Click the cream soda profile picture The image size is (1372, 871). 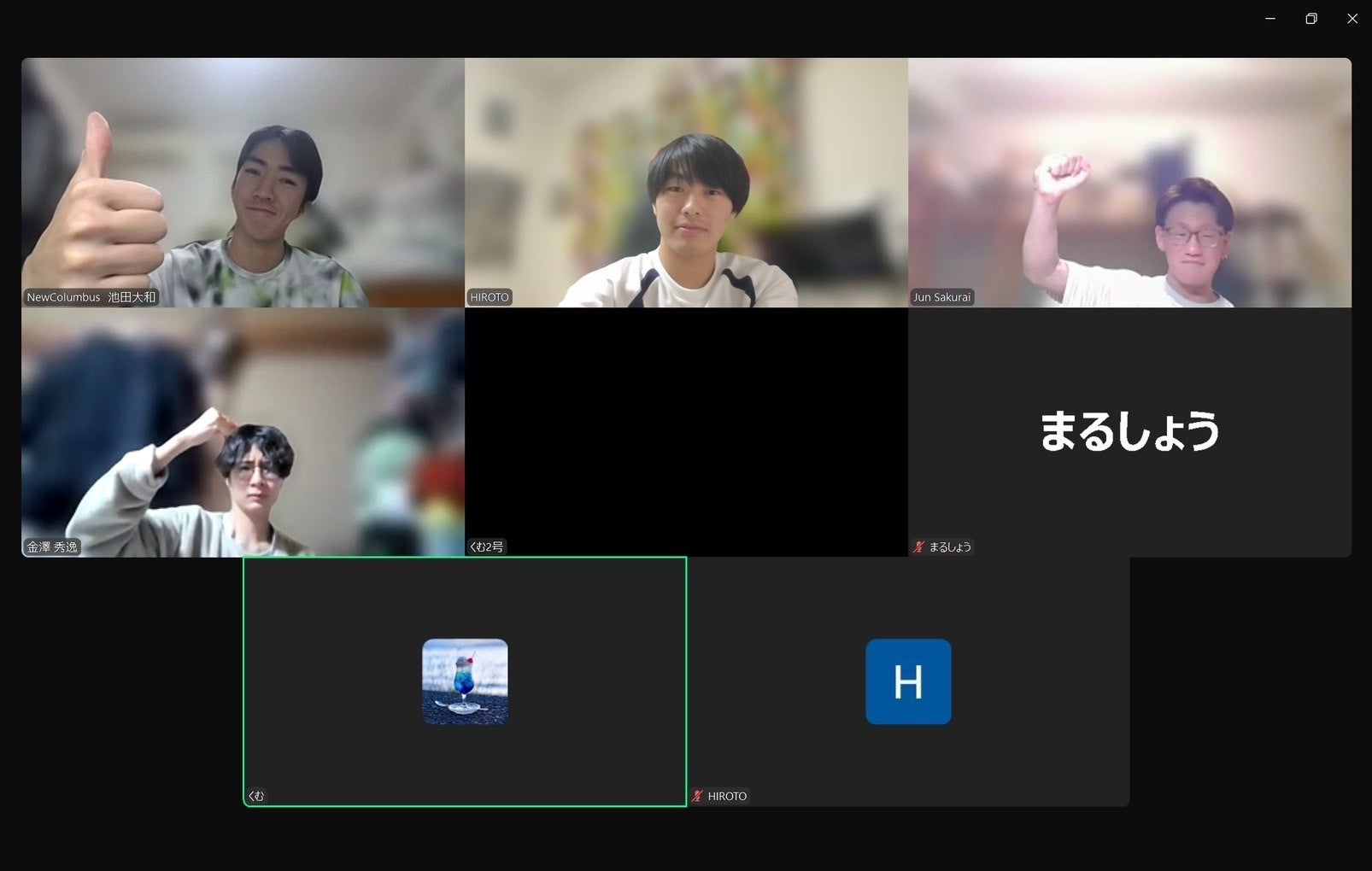click(x=465, y=681)
